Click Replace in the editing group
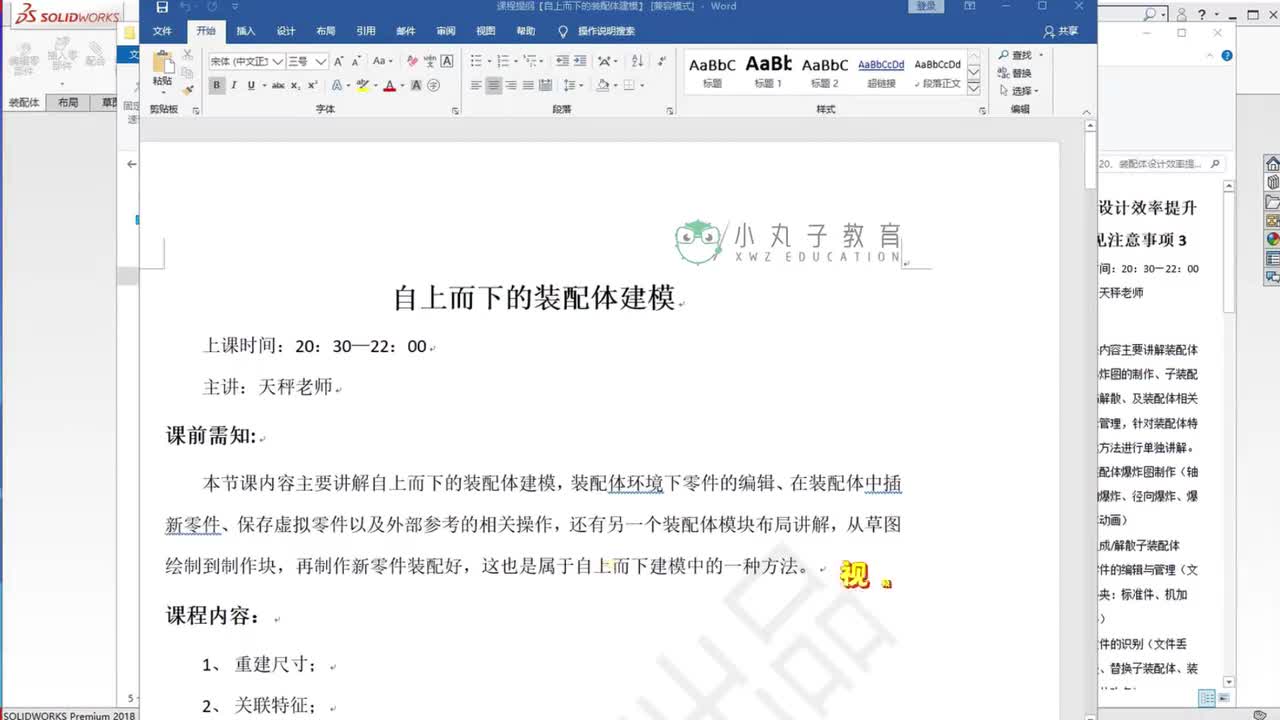This screenshot has height=720, width=1280. (1015, 73)
